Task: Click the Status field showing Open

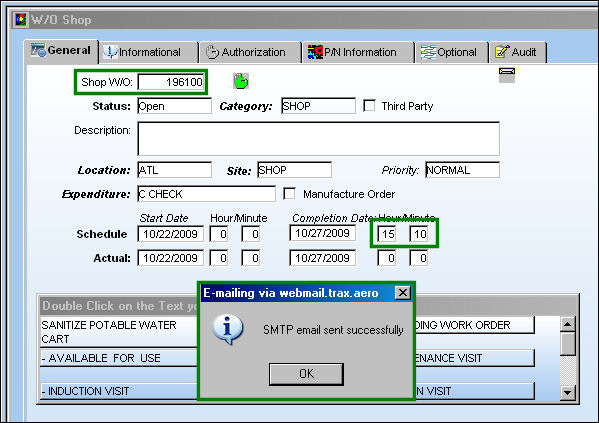Action: click(175, 106)
